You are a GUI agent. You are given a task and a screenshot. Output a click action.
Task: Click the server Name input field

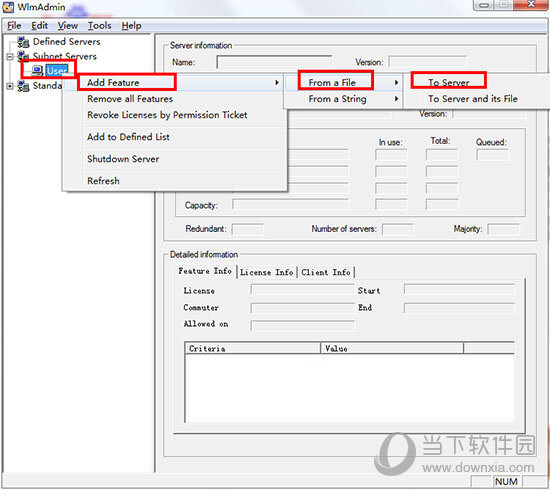point(274,61)
